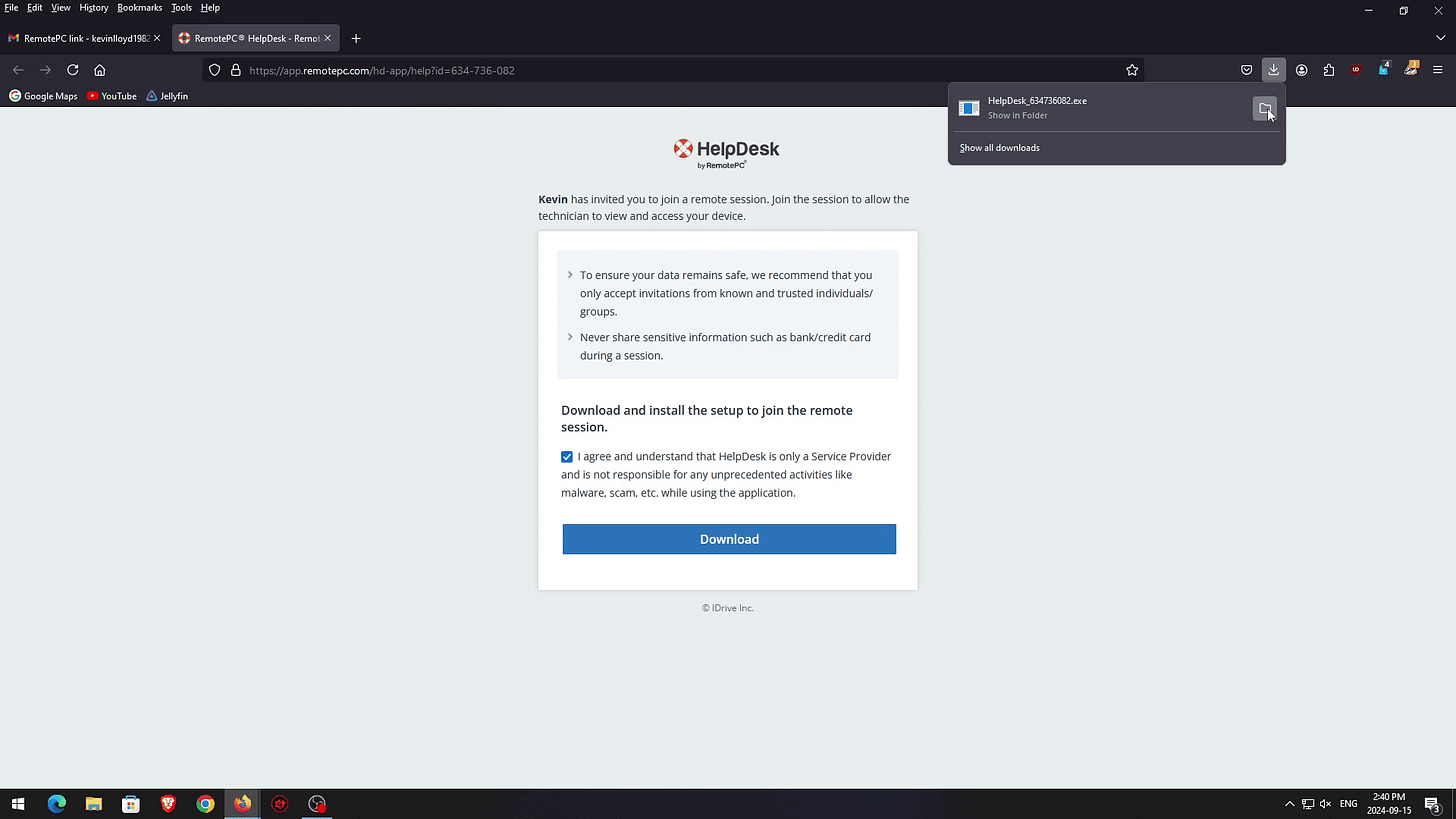Open the YouTube bookmark
Screen dimensions: 1456x819
[x=111, y=96]
